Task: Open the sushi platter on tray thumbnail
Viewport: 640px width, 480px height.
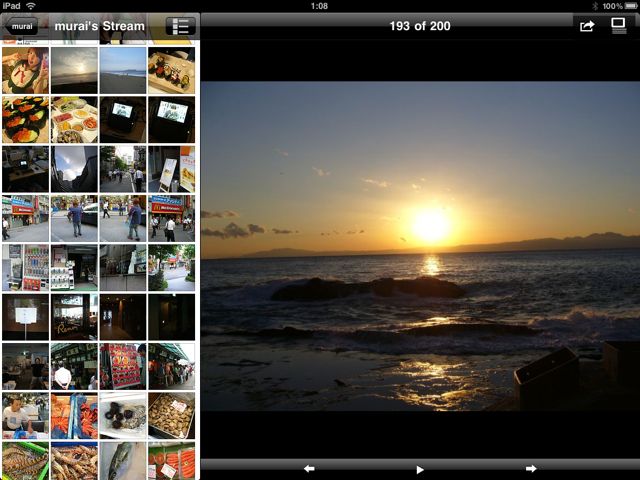Action: click(x=171, y=70)
